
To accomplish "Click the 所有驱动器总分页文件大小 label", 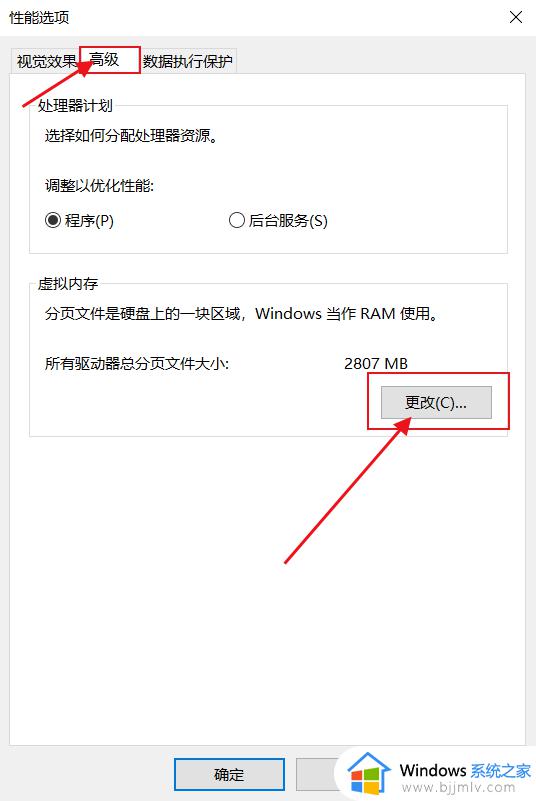I will coord(137,364).
